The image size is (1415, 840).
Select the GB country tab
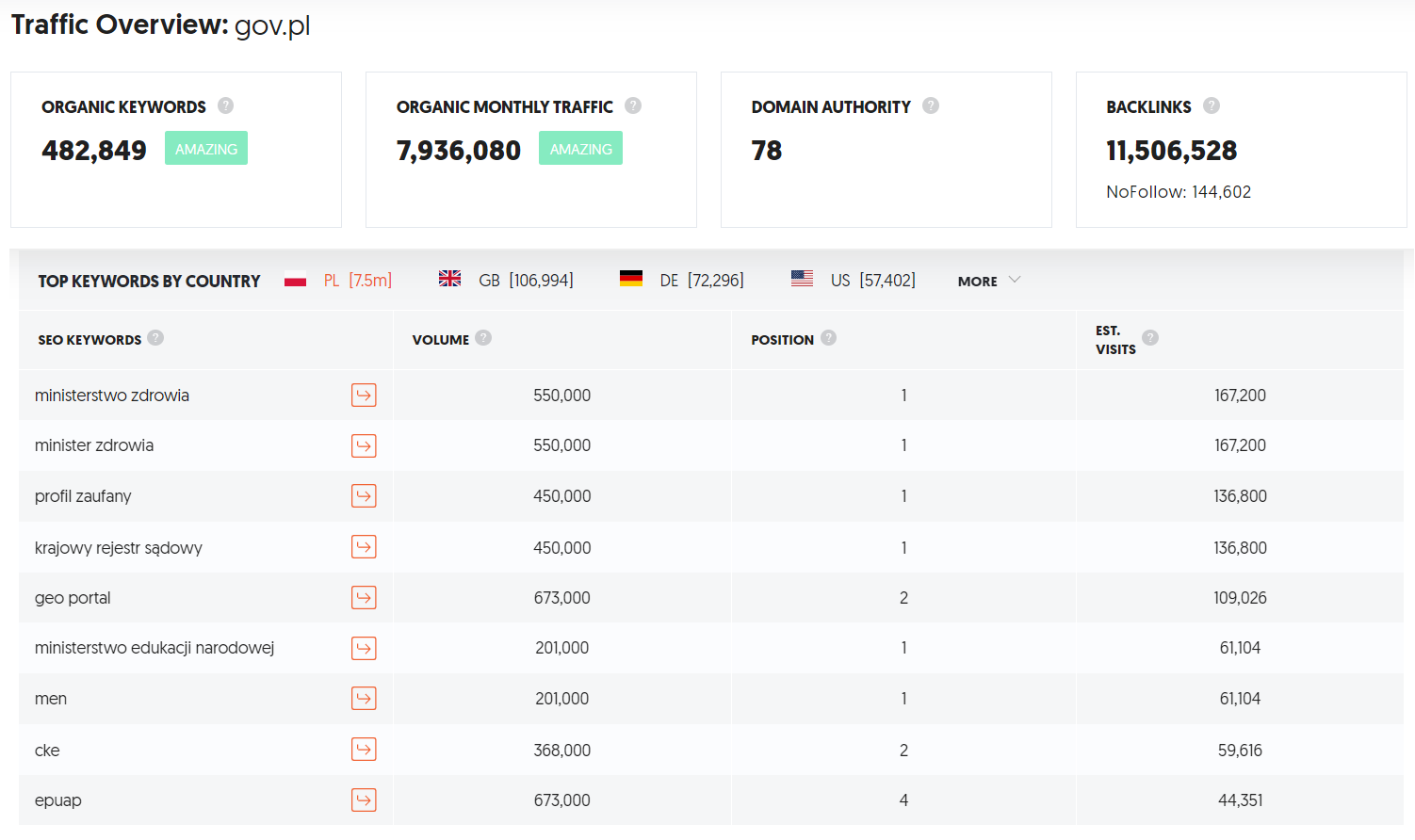[x=506, y=280]
